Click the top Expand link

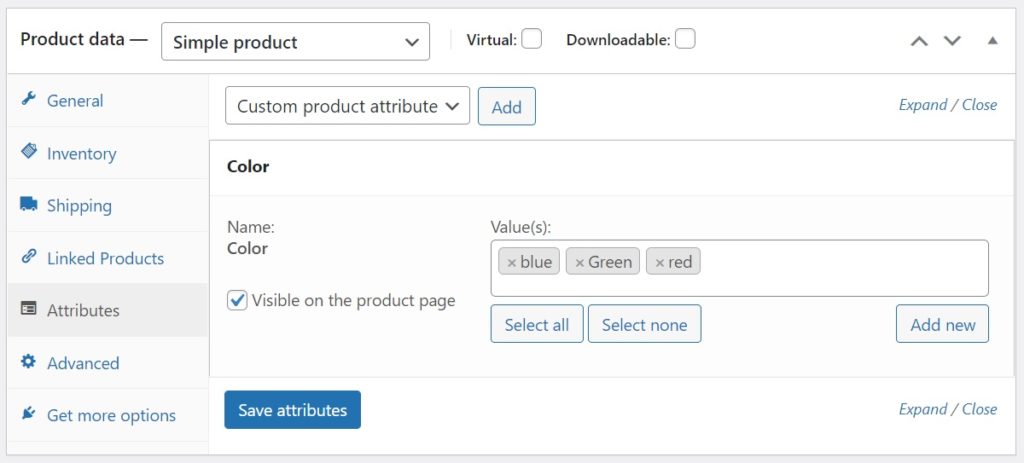click(x=923, y=105)
